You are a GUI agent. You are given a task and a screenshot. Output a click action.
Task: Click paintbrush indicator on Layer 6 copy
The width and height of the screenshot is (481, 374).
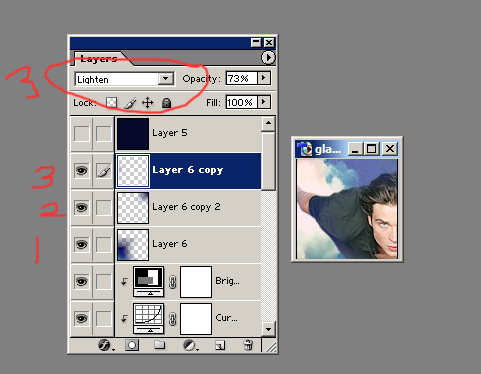click(104, 171)
